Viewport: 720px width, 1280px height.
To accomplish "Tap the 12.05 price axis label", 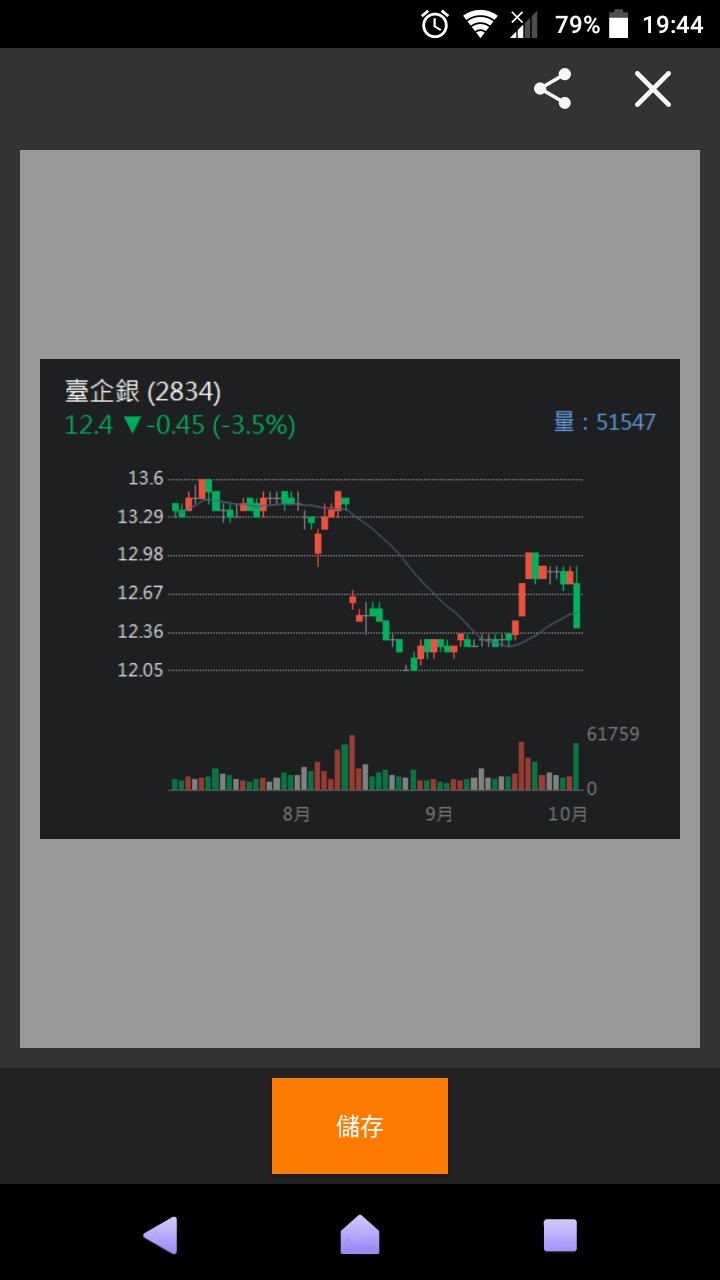I will (141, 670).
